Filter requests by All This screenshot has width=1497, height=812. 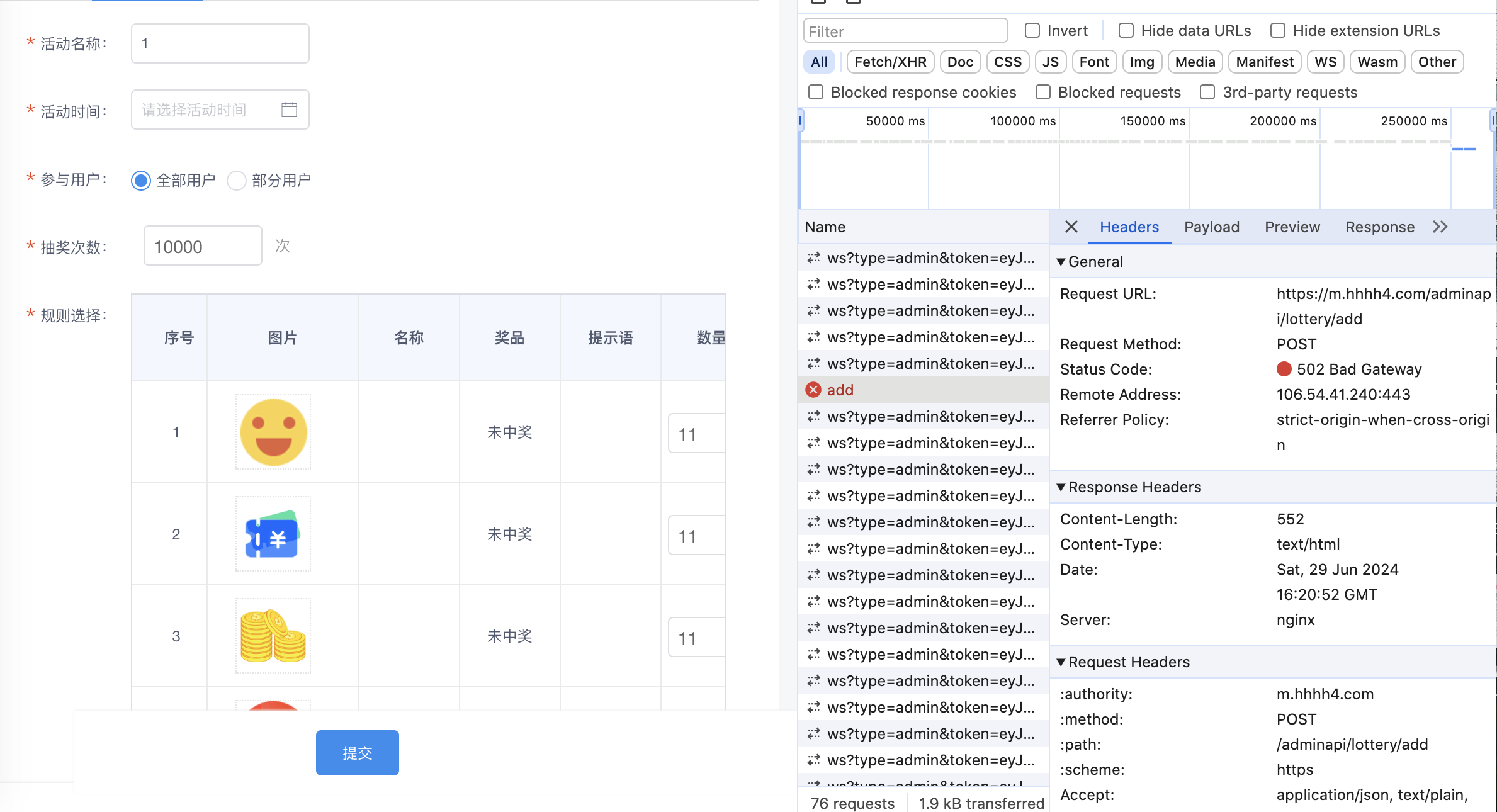(x=820, y=62)
